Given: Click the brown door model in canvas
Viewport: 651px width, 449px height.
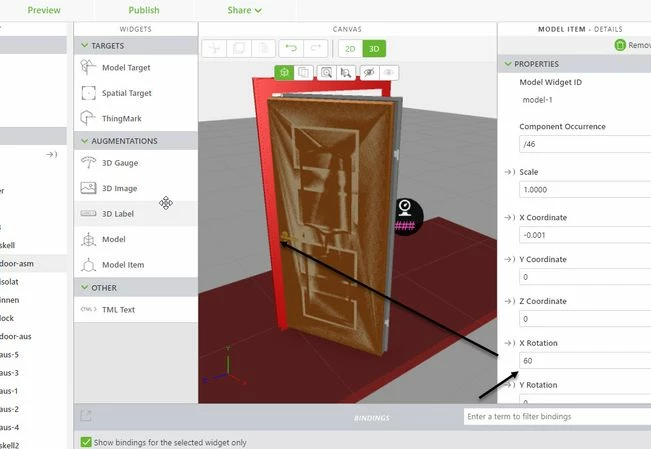Looking at the screenshot, I should (332, 224).
